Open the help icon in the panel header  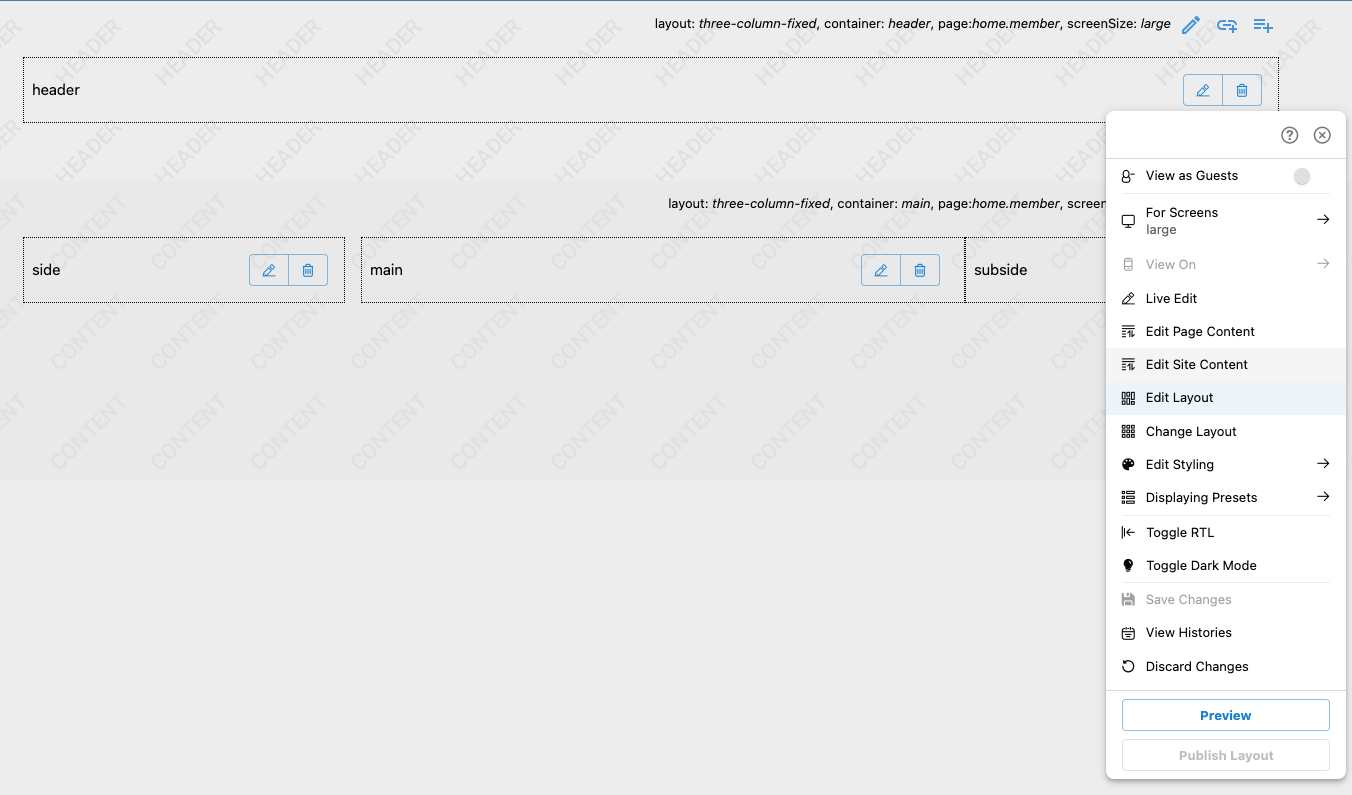[x=1289, y=134]
